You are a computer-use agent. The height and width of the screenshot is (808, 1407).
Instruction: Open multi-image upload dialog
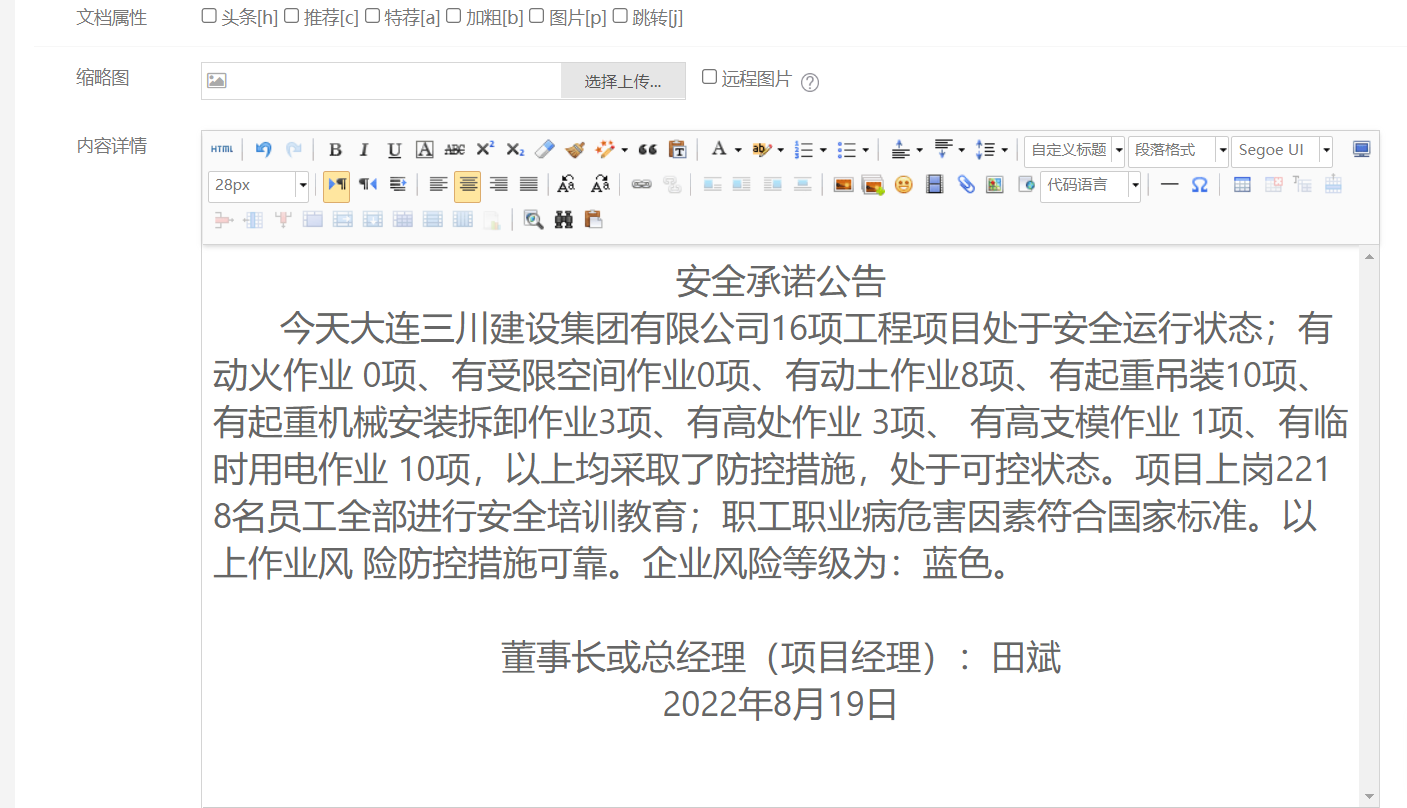point(873,184)
